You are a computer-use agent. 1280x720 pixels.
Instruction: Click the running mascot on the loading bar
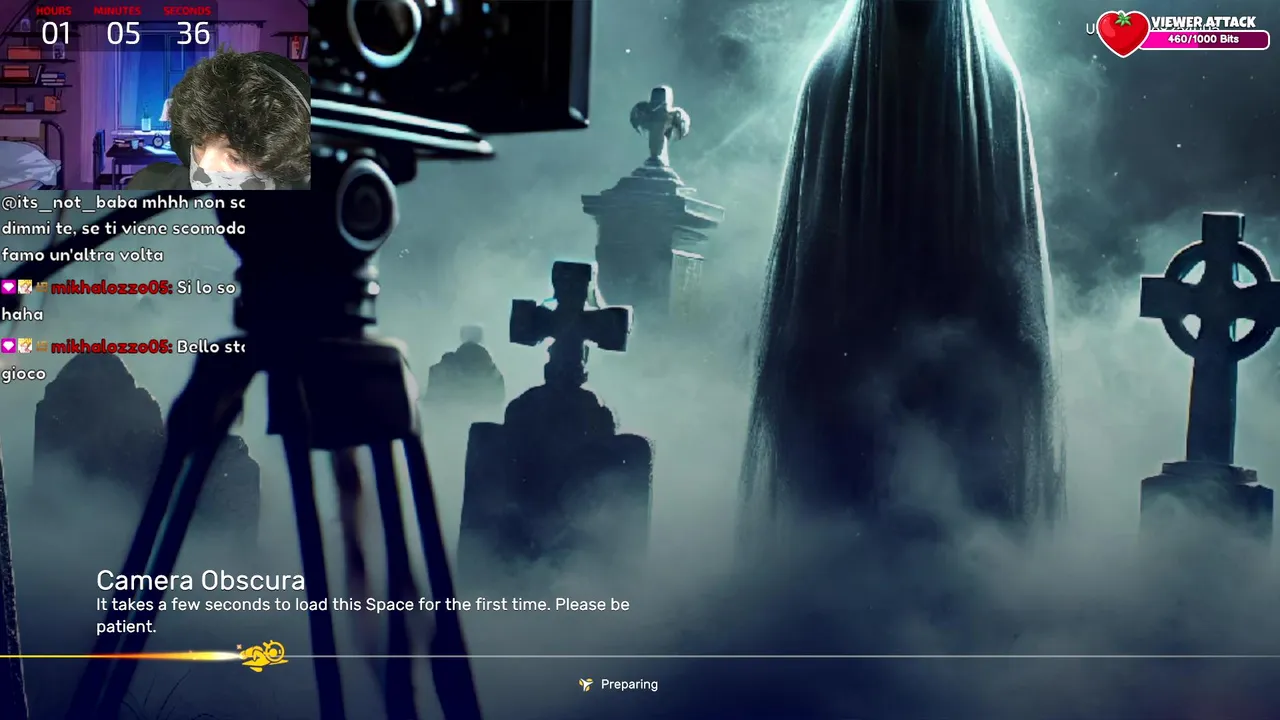(264, 655)
